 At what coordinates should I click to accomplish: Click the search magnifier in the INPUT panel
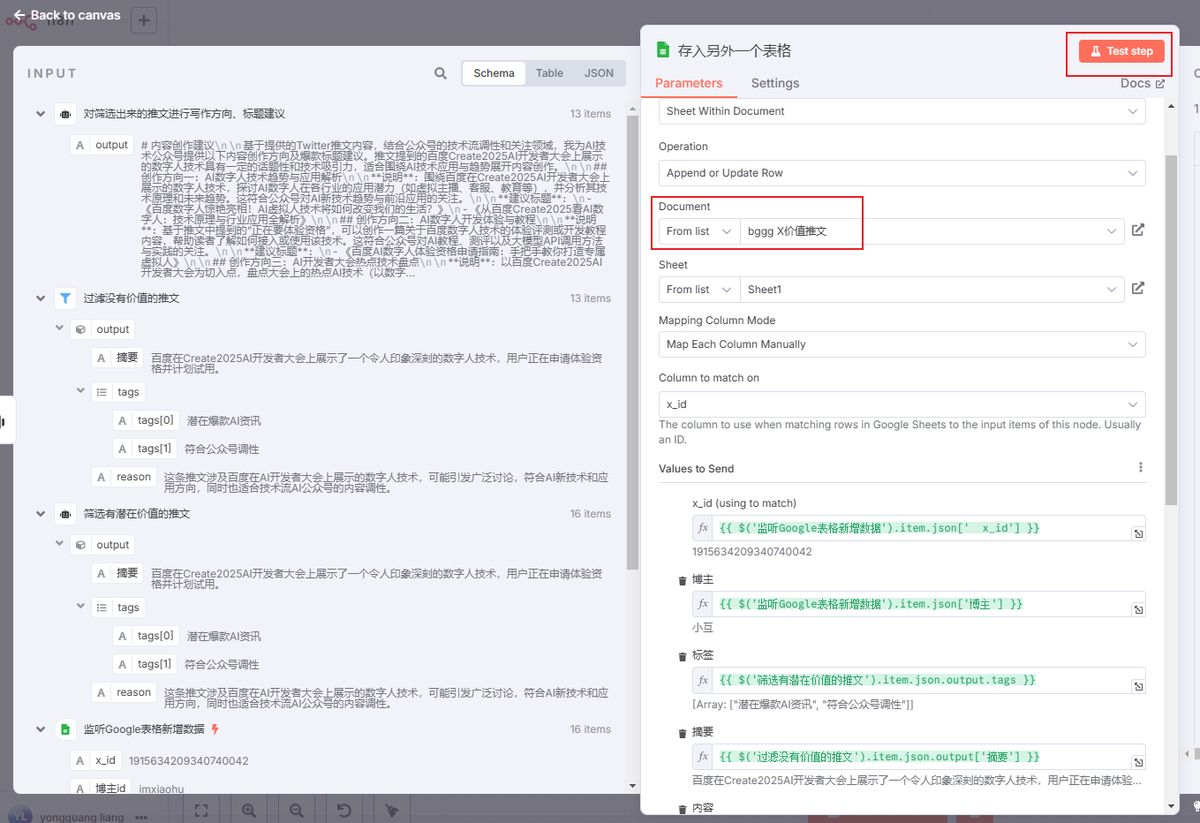(440, 73)
